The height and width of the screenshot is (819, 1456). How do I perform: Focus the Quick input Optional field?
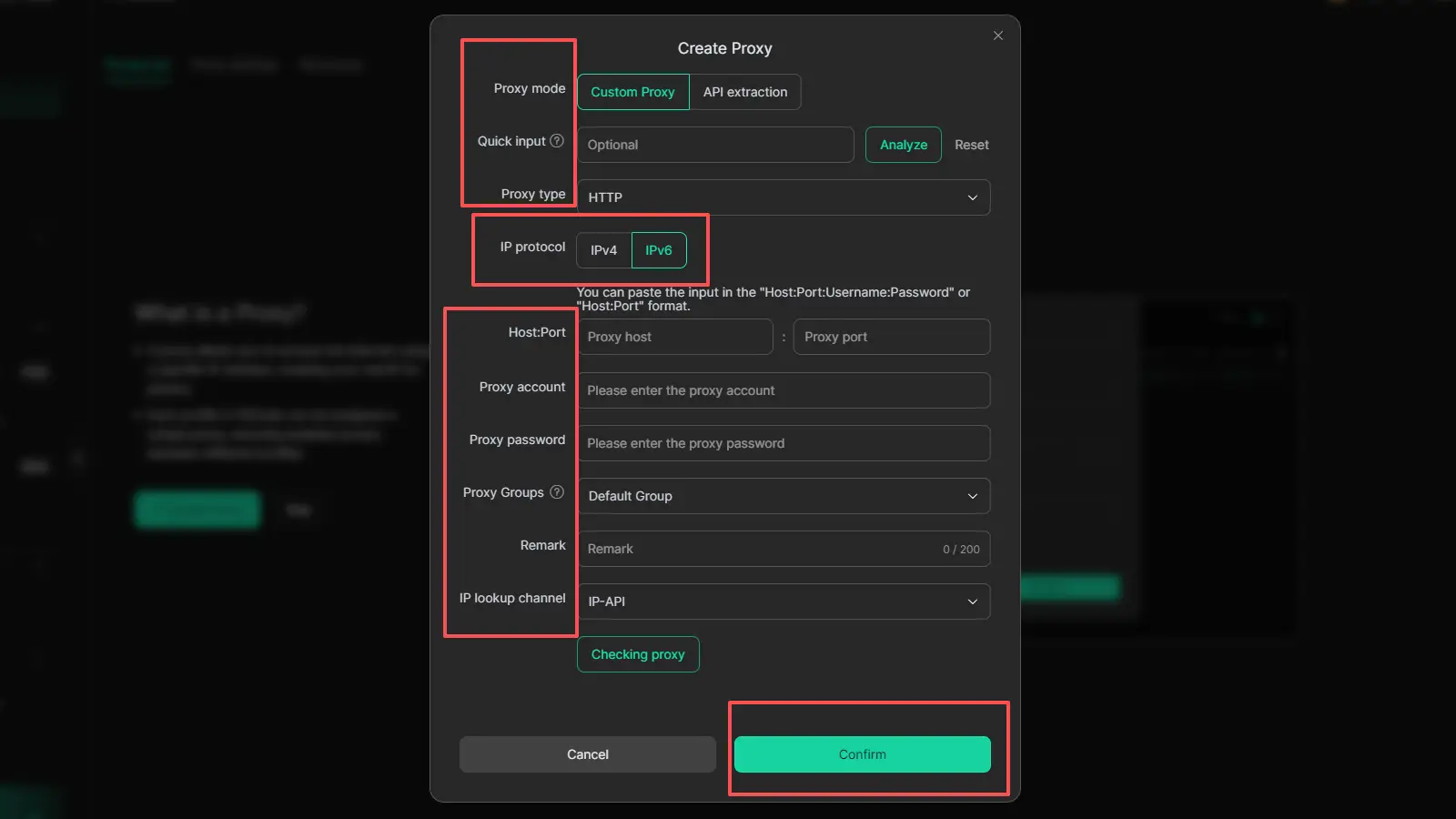click(715, 145)
